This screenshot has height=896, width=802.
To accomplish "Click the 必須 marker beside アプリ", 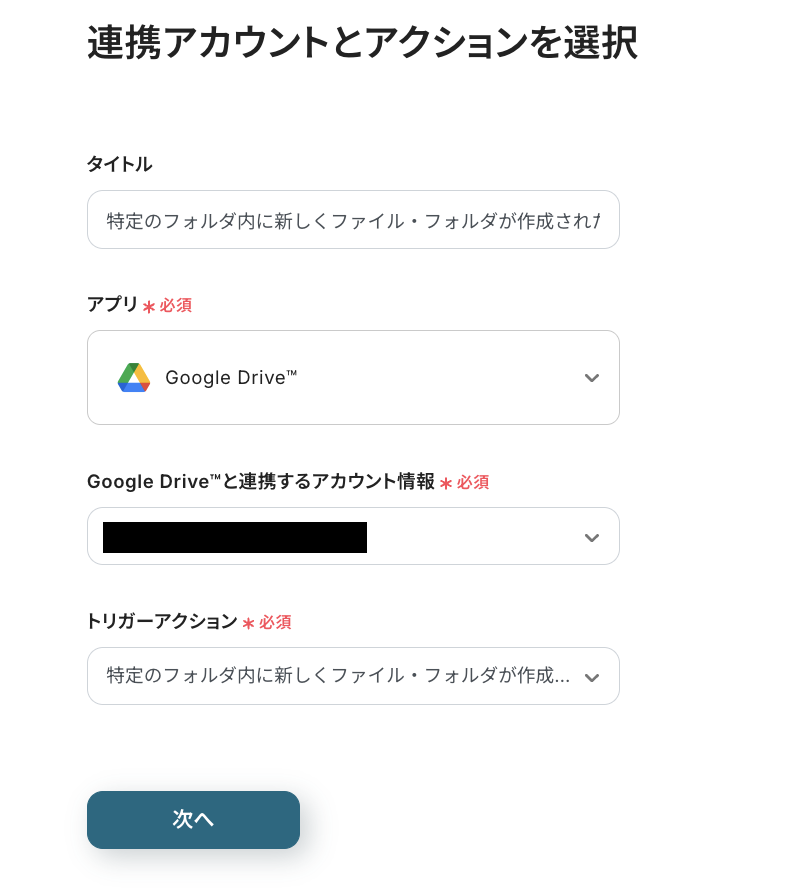I will pyautogui.click(x=176, y=306).
